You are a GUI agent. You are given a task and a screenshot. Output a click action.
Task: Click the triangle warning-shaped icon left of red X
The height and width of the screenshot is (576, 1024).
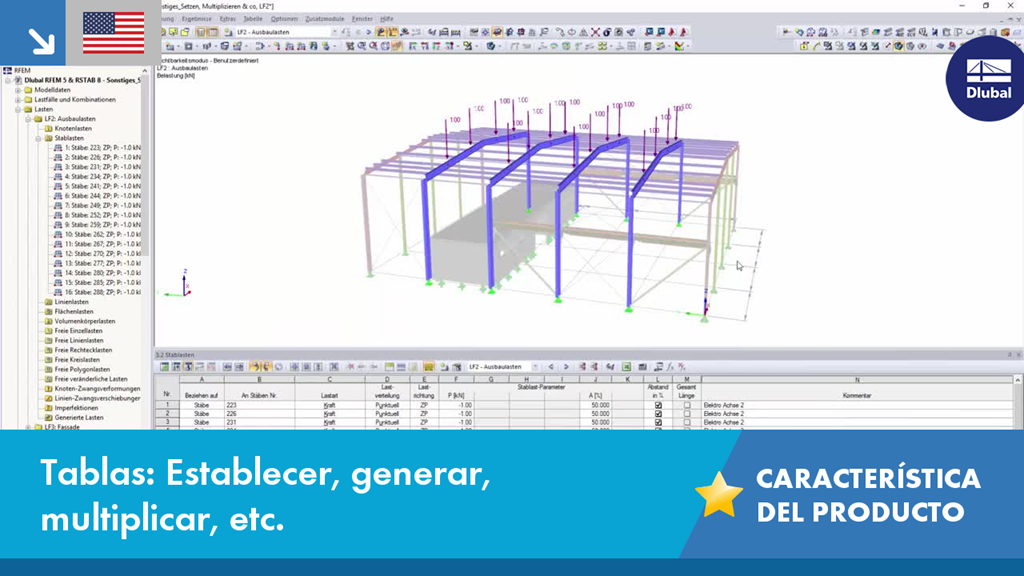coord(583,32)
